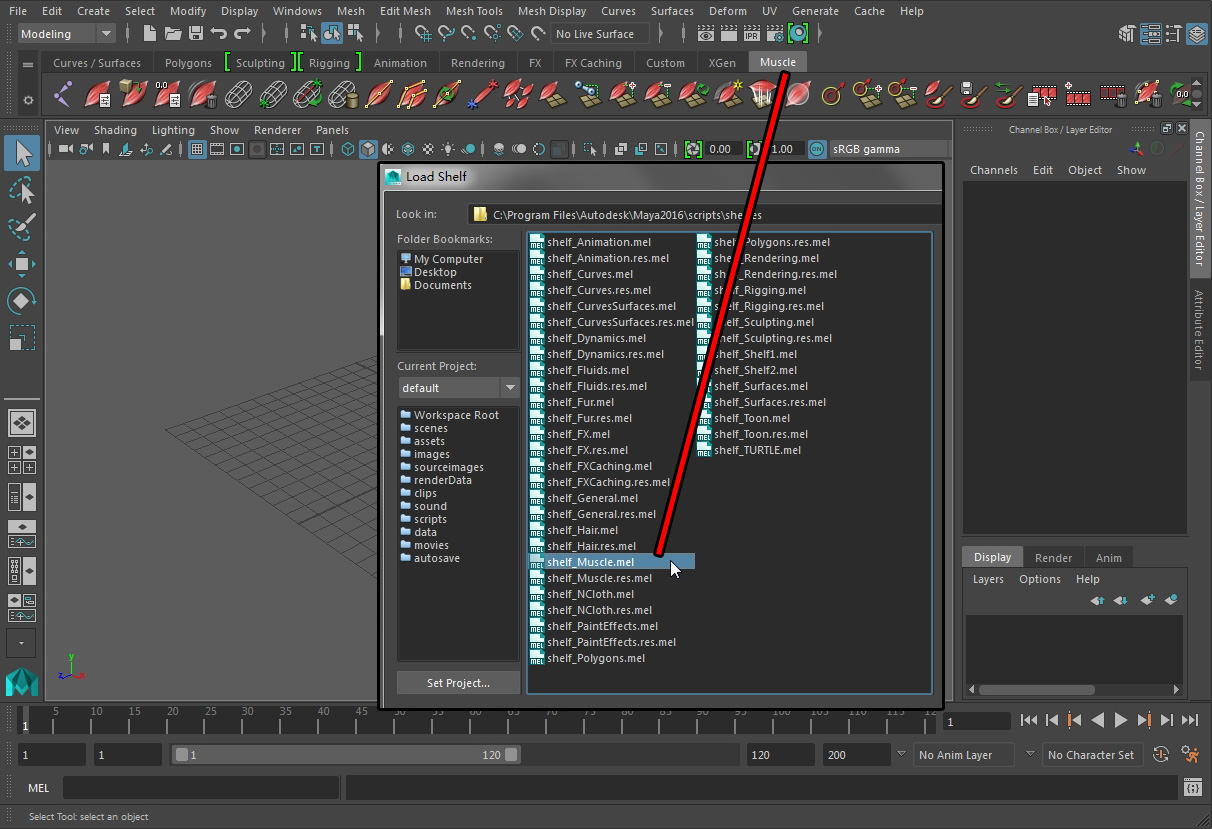This screenshot has height=829, width=1212.
Task: Pick the Rotate tool in toolbox
Action: tap(22, 301)
